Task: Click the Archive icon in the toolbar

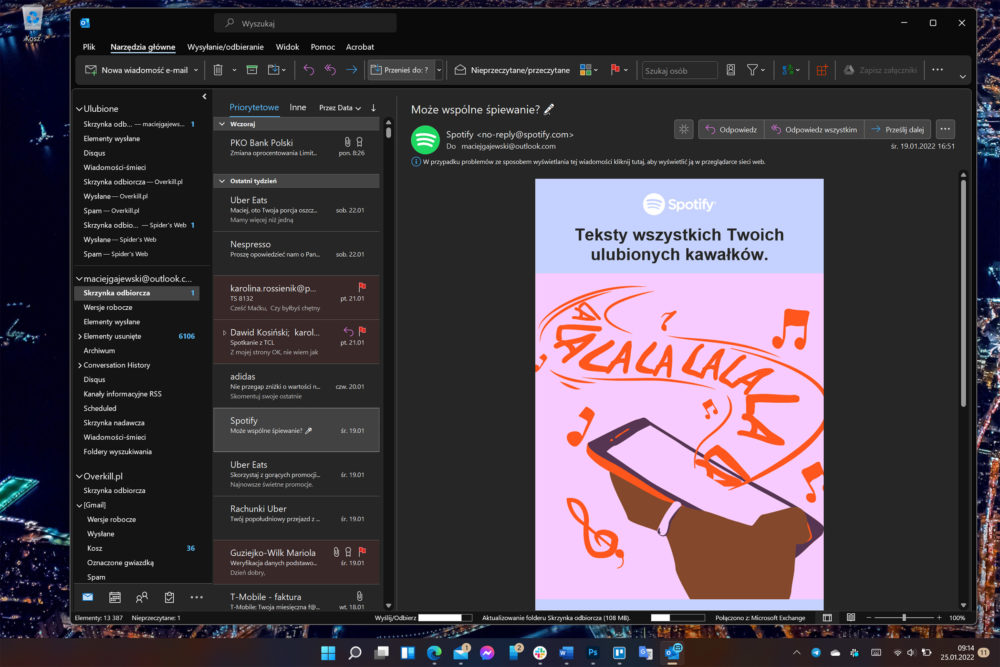Action: click(x=252, y=70)
